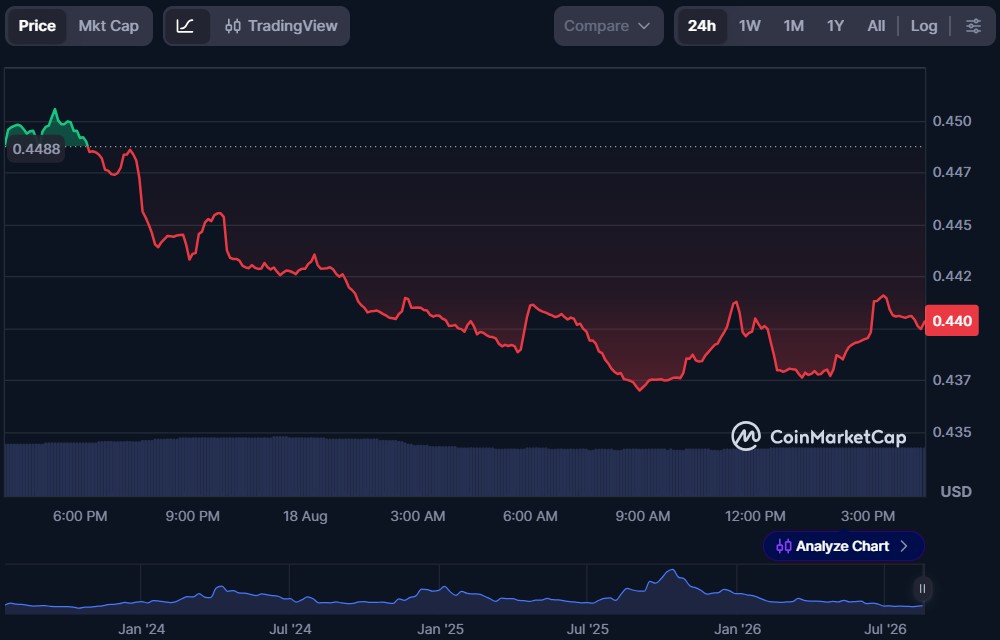Click the range slider pause handle
This screenshot has height=640, width=1000.
[922, 589]
